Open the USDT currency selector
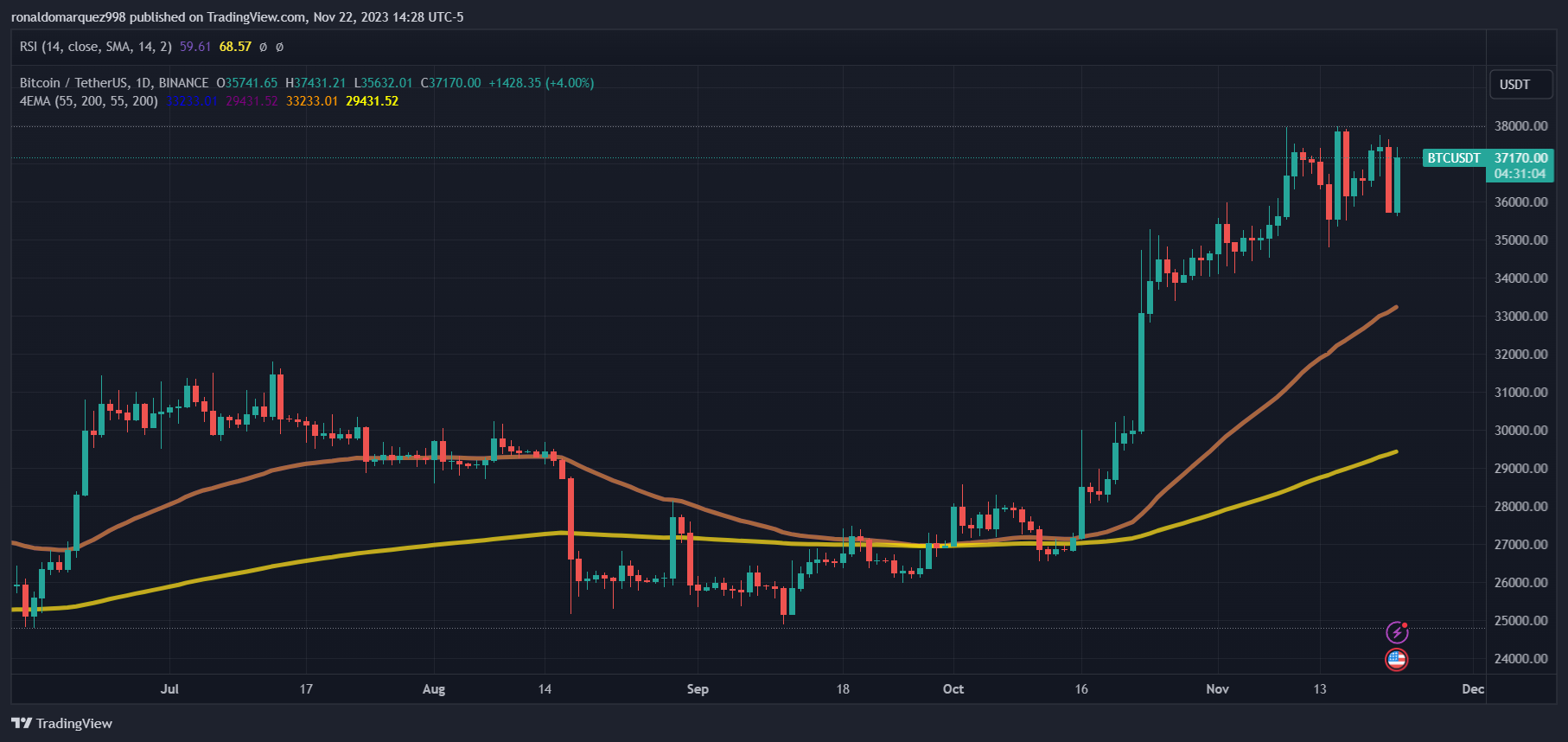 tap(1520, 85)
